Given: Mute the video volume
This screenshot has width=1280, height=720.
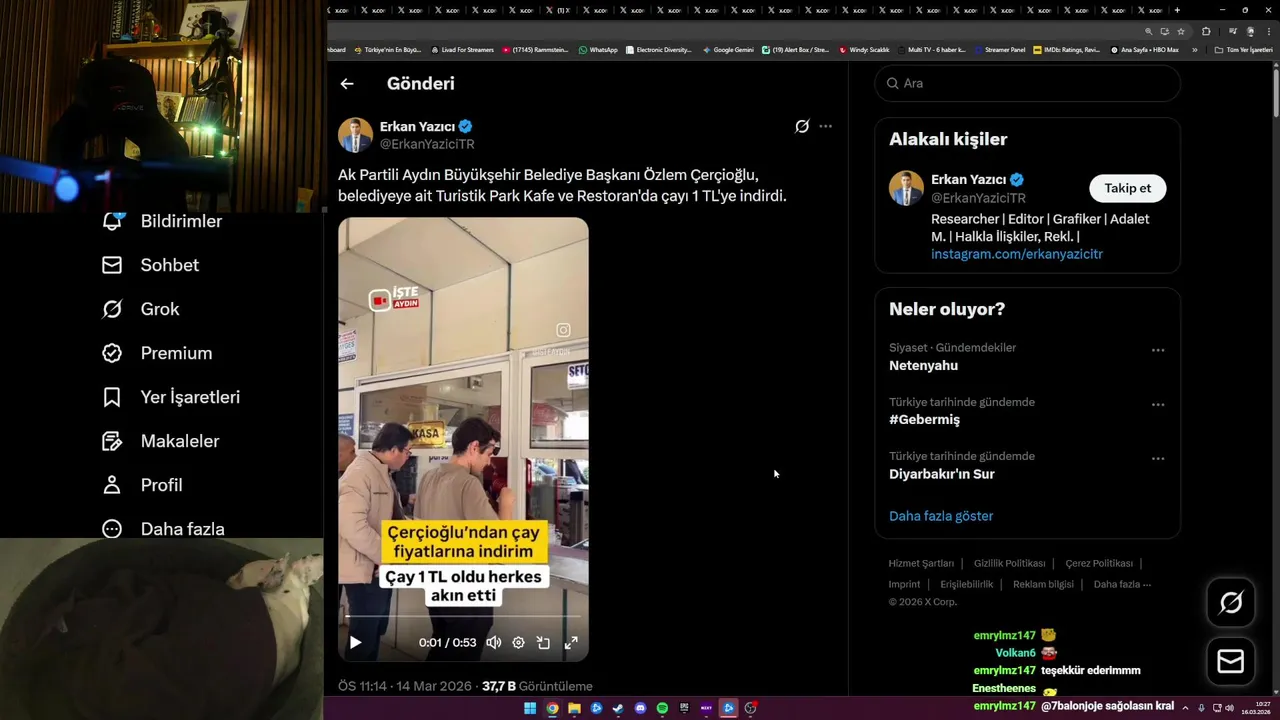Looking at the screenshot, I should [x=494, y=643].
